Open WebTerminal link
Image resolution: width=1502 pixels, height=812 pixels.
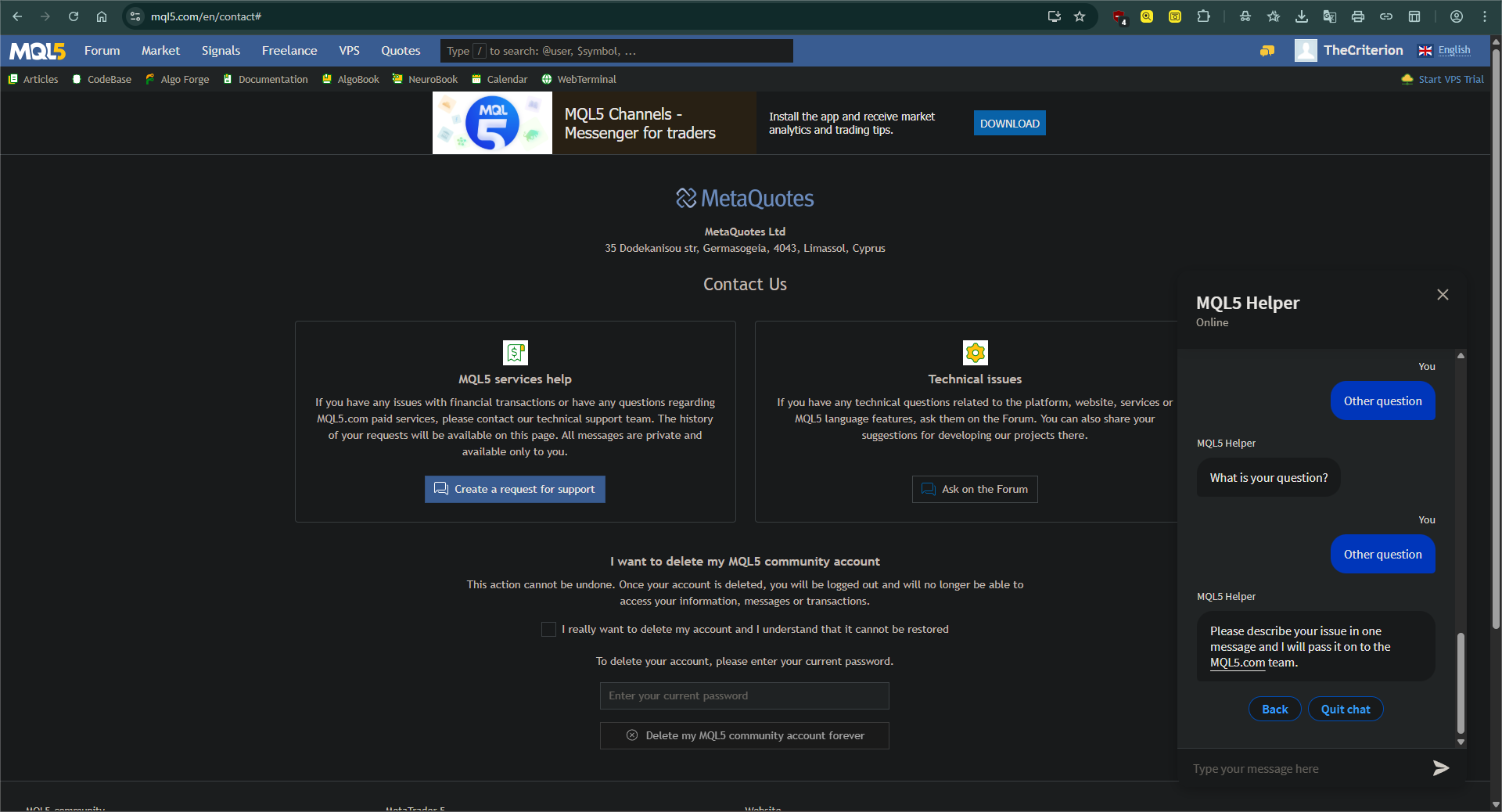click(579, 79)
